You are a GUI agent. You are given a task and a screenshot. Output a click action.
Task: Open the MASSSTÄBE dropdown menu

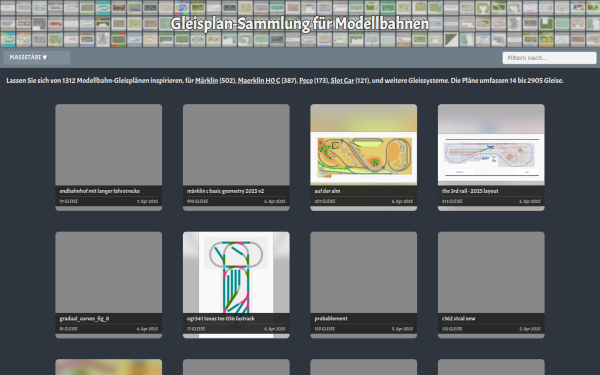(36, 58)
